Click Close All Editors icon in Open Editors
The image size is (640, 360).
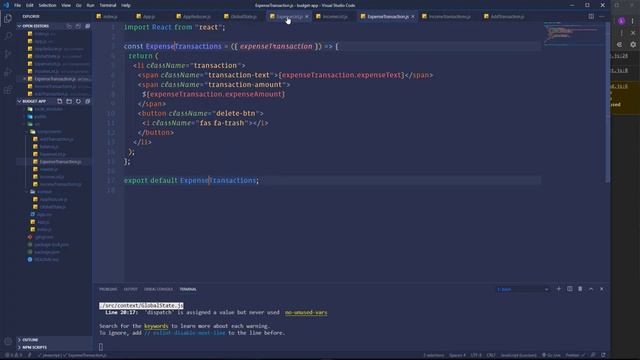pos(87,26)
